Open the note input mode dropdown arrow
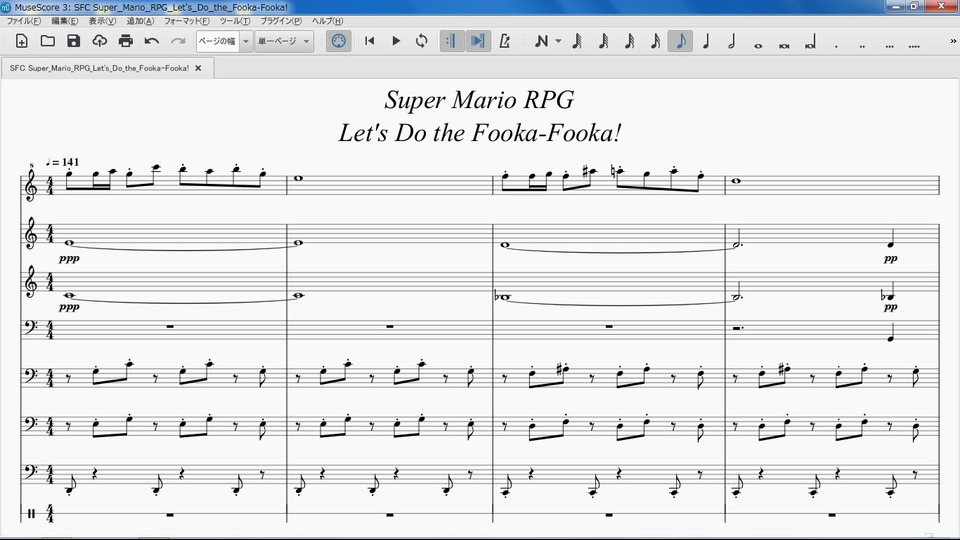This screenshot has height=540, width=960. point(558,41)
